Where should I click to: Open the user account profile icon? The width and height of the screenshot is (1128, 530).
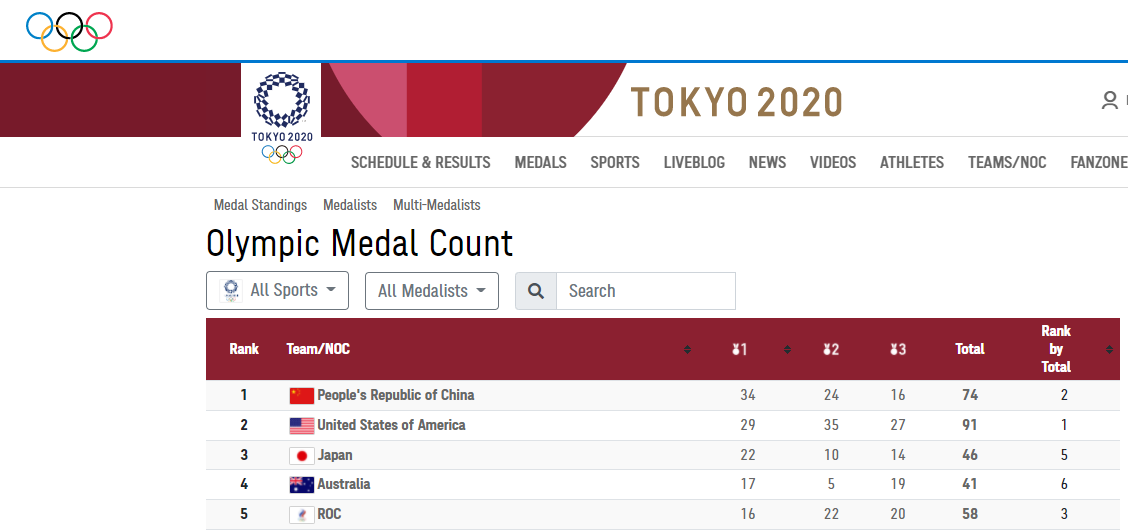click(1109, 100)
